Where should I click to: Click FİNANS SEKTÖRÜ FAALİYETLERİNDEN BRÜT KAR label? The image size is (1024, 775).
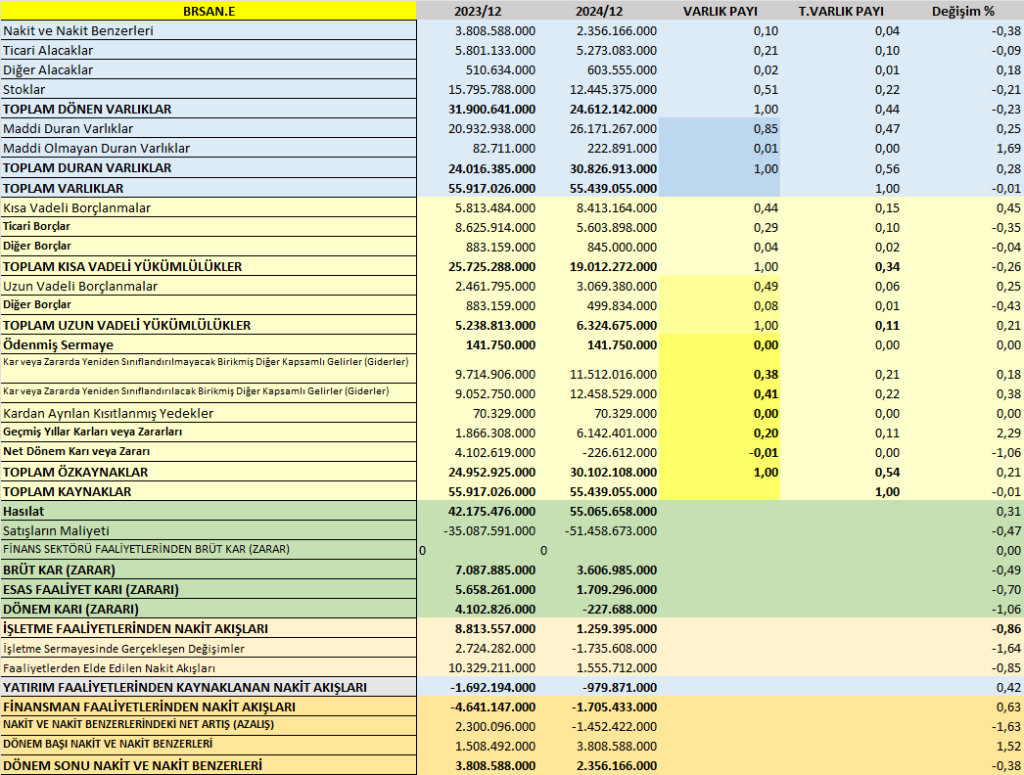pos(208,550)
